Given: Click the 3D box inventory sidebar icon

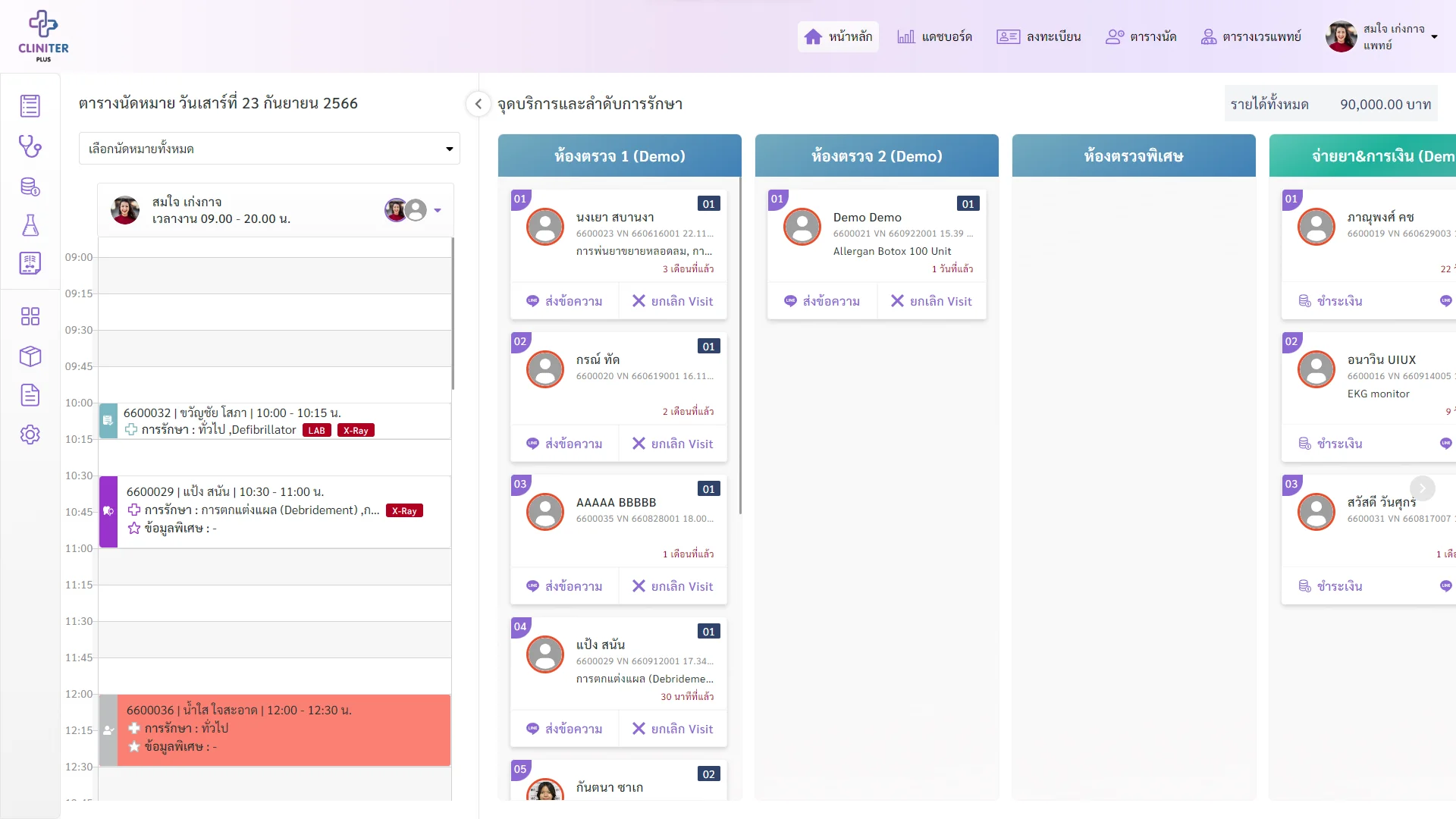Looking at the screenshot, I should (x=30, y=356).
